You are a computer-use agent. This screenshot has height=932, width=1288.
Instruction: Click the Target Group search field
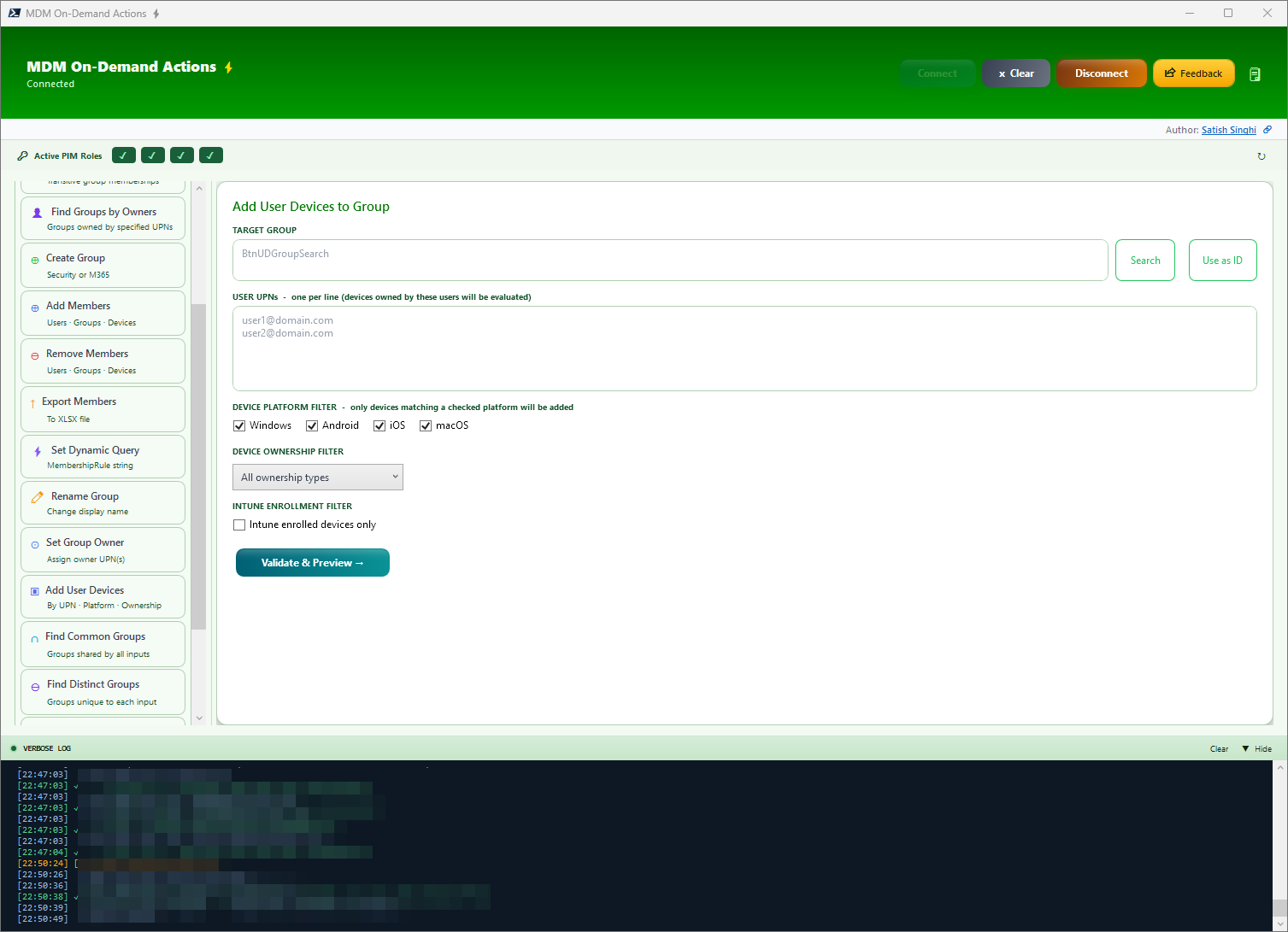tap(669, 260)
